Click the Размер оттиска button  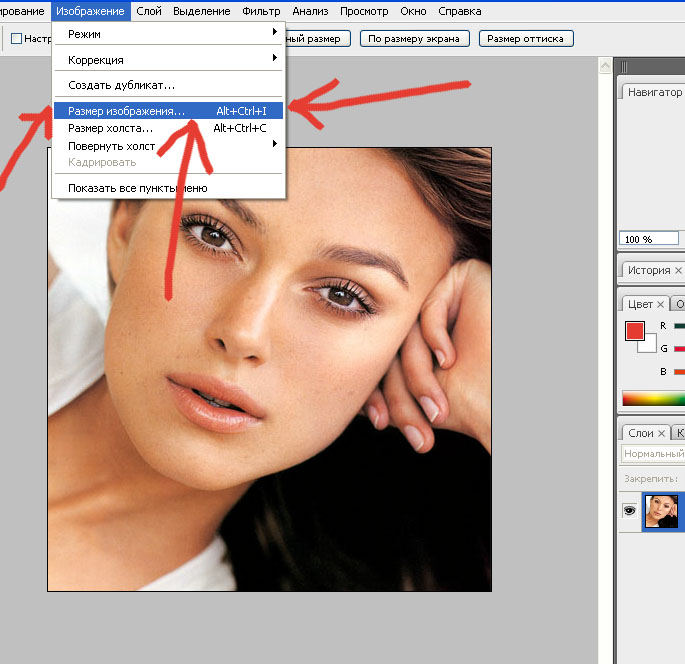coord(526,38)
